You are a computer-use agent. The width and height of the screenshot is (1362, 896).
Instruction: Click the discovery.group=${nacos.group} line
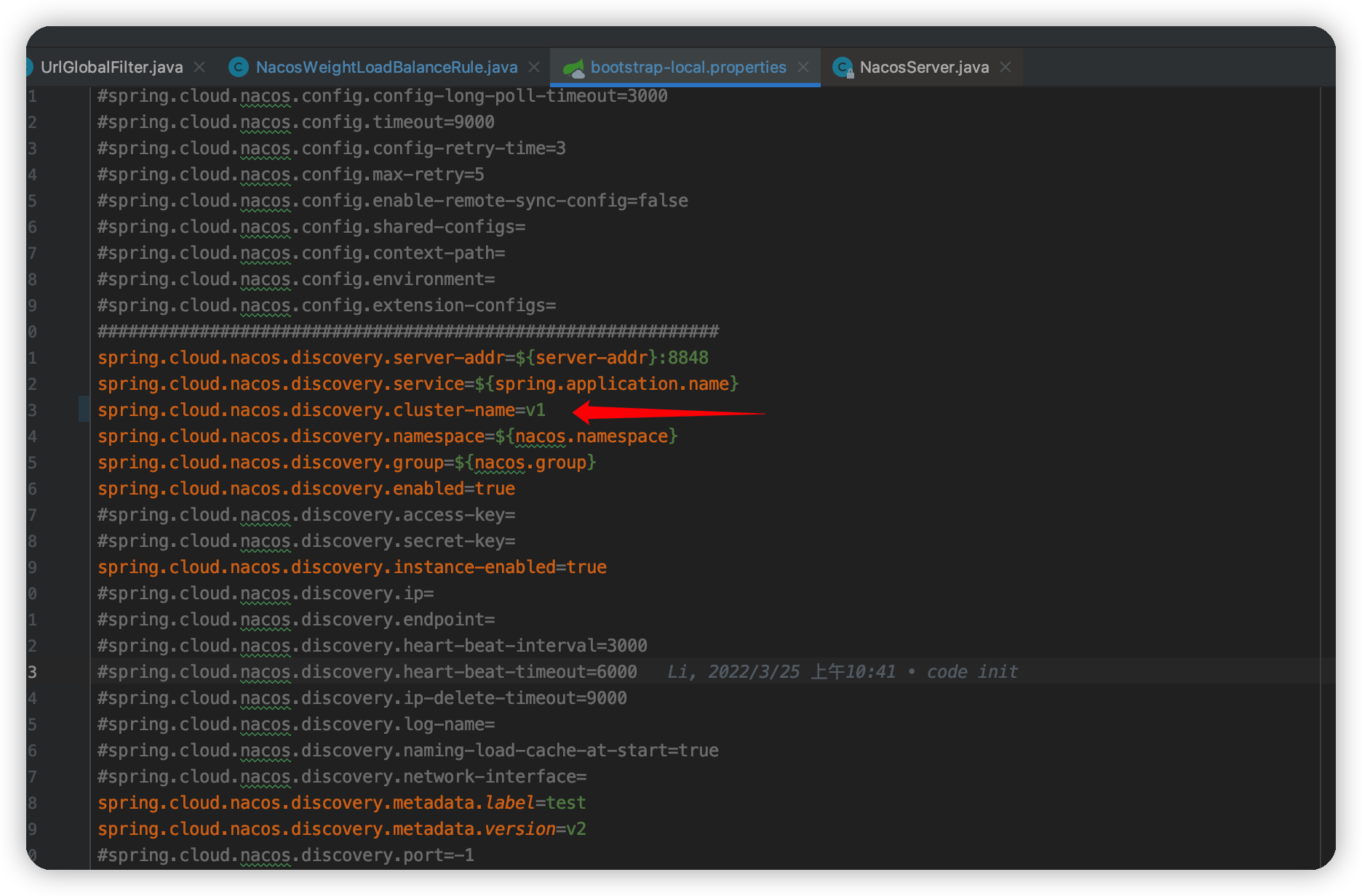(347, 463)
